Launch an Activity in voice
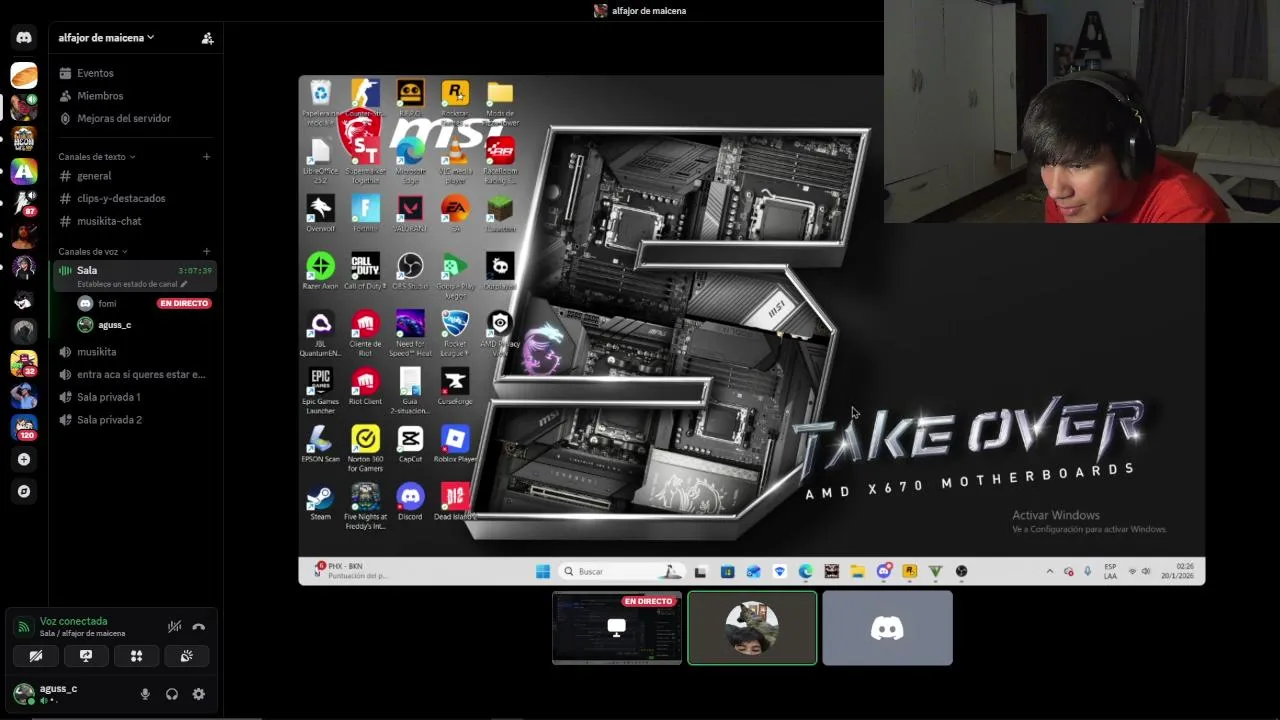This screenshot has width=1280, height=720. coord(136,656)
